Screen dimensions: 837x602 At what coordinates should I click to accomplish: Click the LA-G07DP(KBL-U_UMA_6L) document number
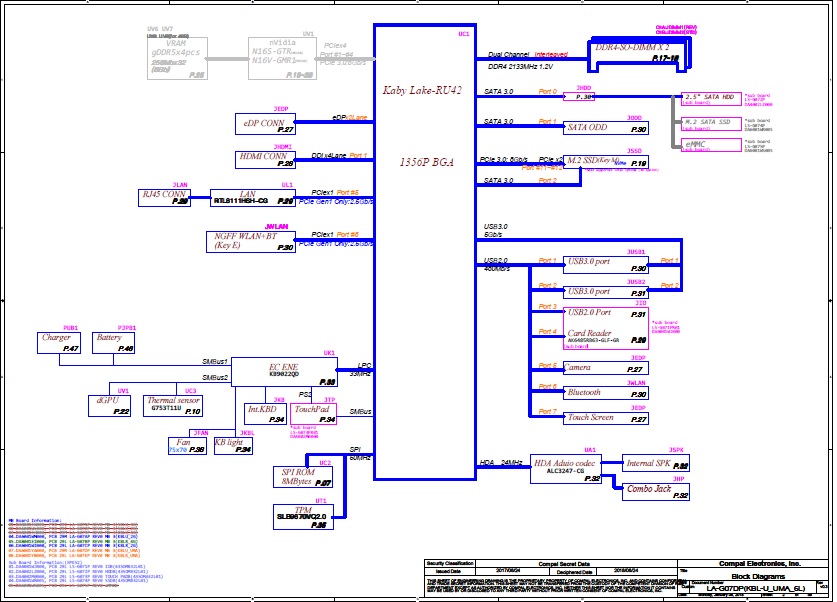755,589
